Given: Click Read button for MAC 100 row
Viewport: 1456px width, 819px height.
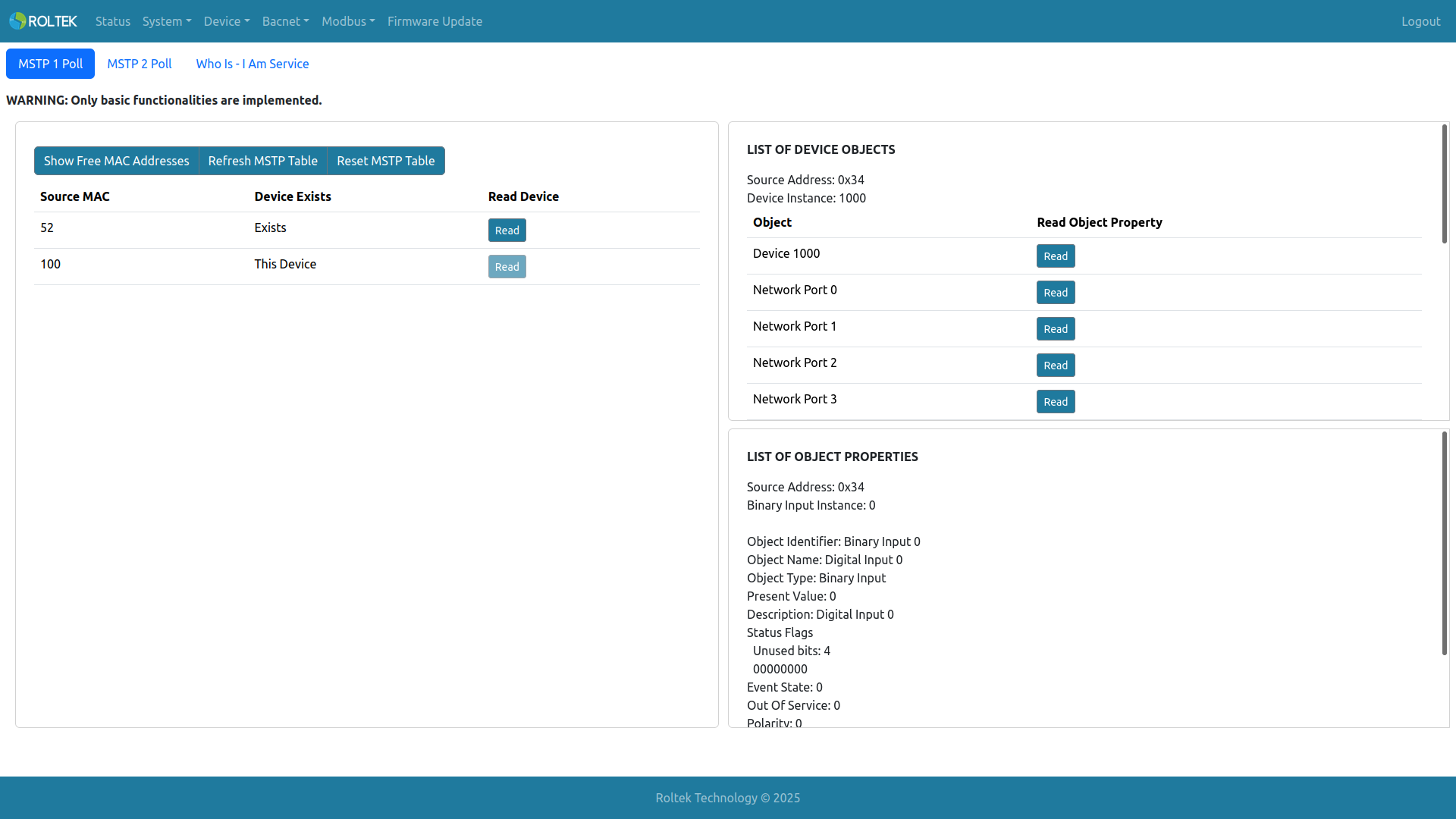Looking at the screenshot, I should (x=507, y=267).
